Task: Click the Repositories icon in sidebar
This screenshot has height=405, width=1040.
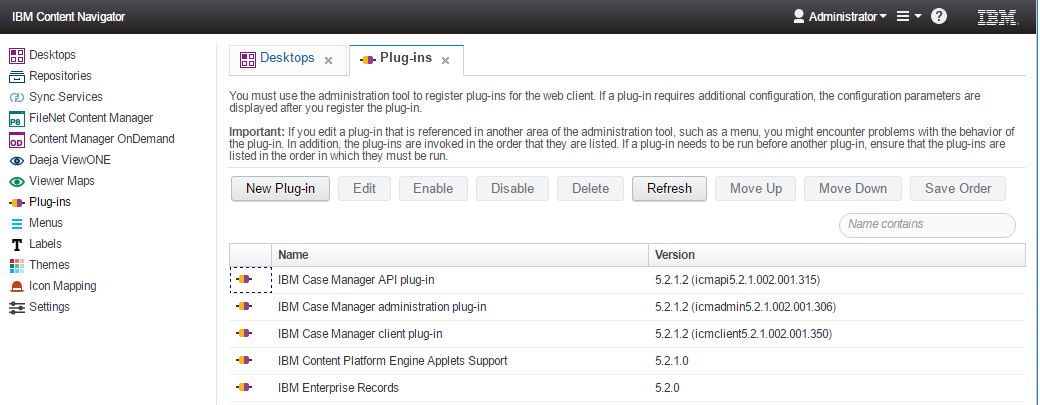Action: [17, 76]
